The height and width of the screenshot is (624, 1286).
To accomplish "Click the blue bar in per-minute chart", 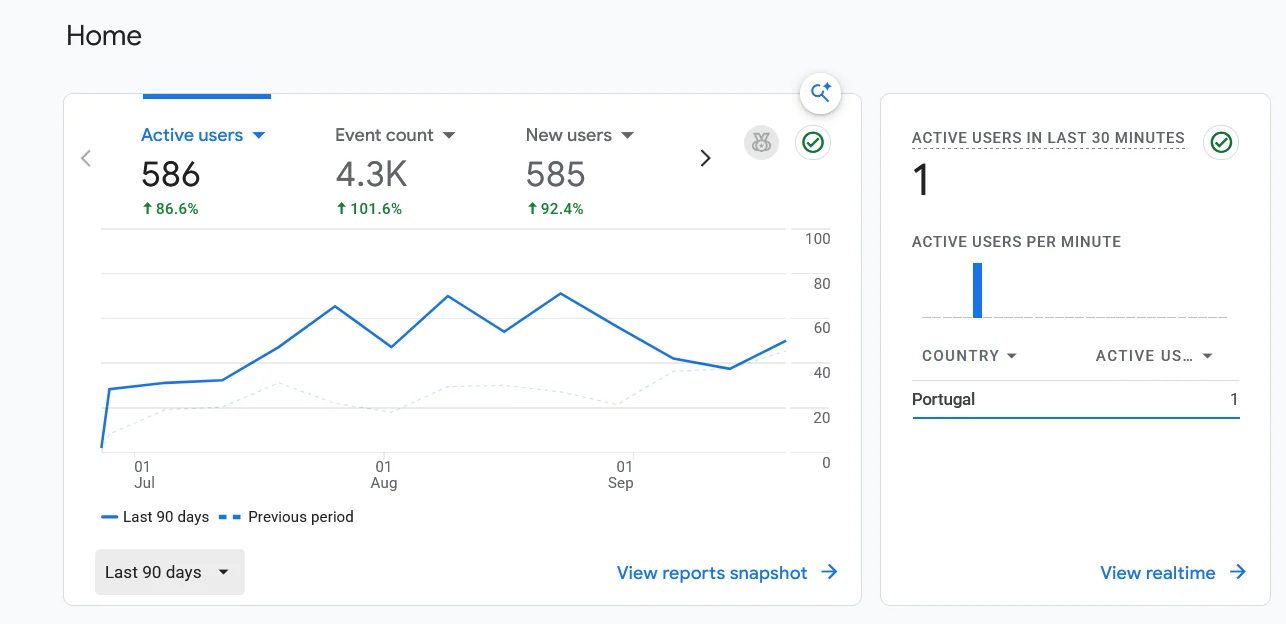I will [x=977, y=291].
